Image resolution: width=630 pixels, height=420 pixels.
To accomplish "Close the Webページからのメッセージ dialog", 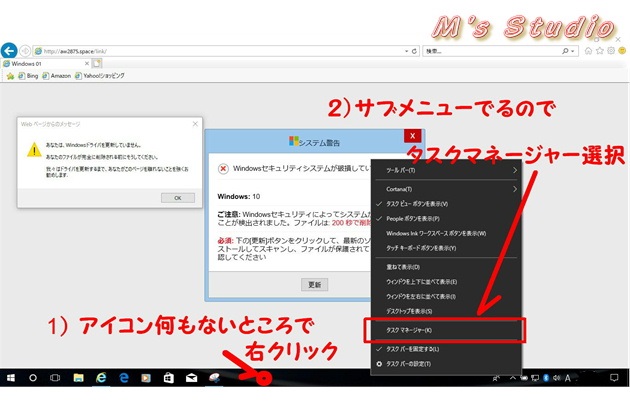I will pos(195,124).
